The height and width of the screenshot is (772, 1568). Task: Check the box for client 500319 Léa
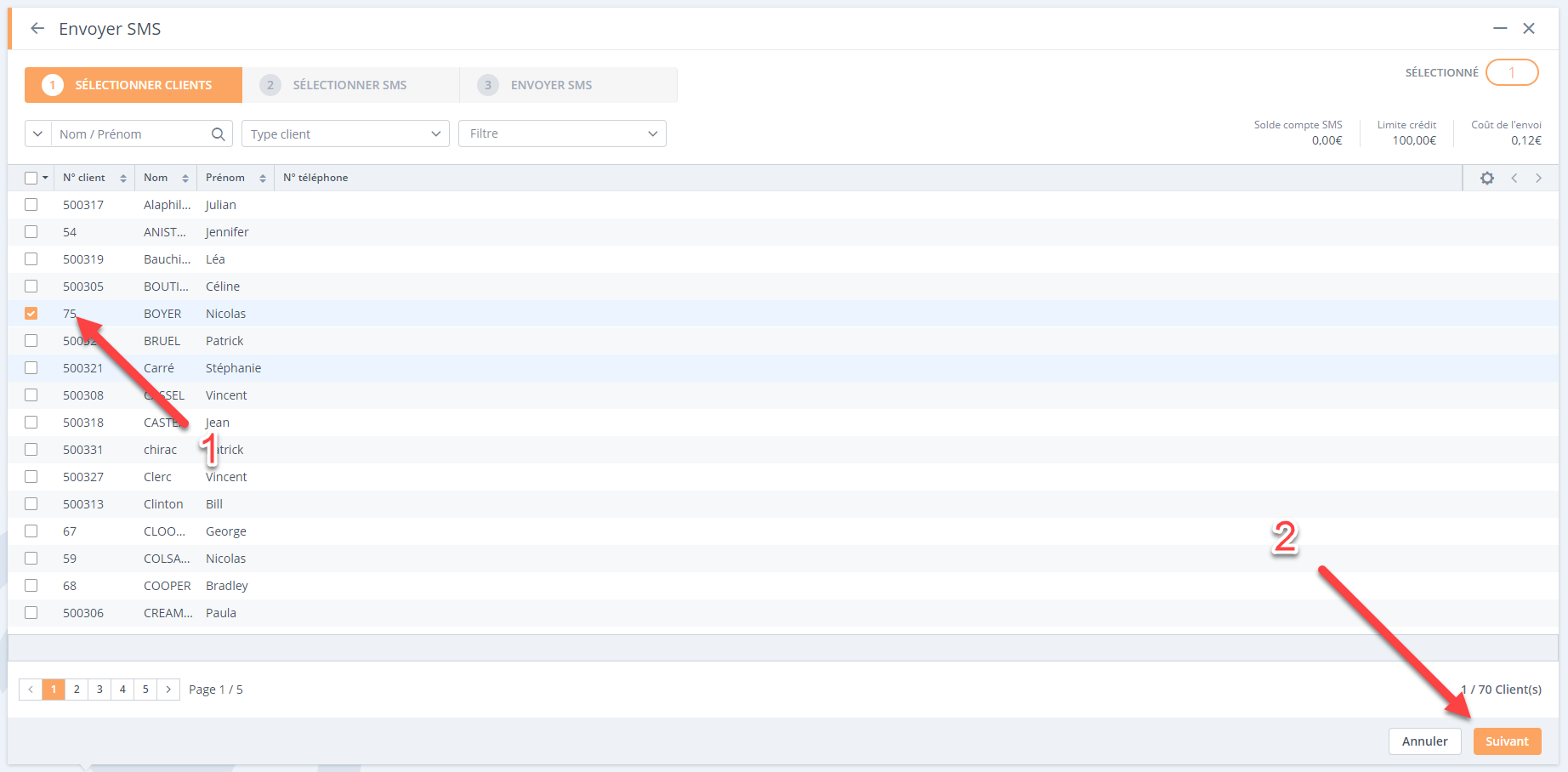click(x=31, y=259)
